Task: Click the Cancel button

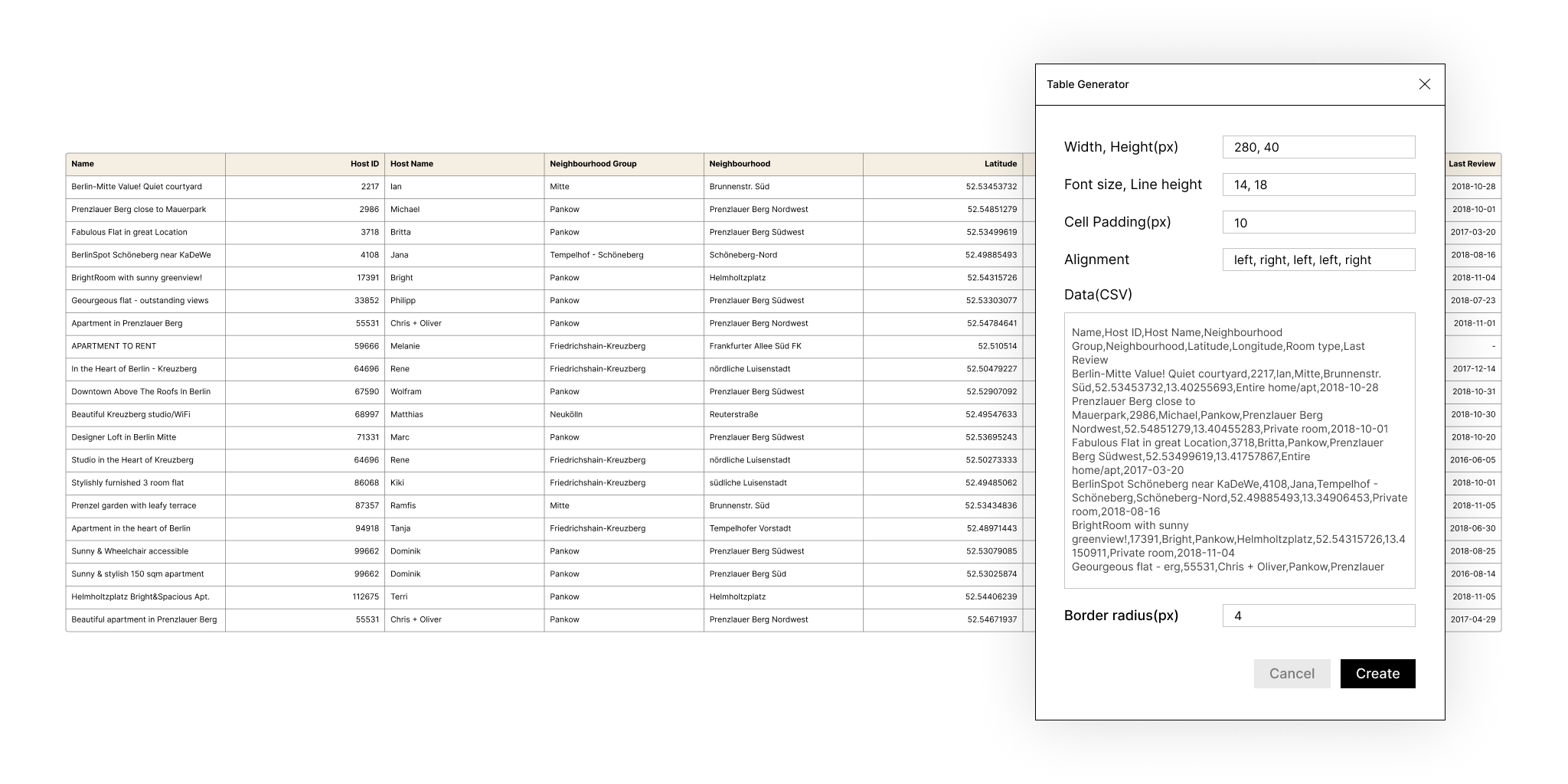Action: (x=1292, y=674)
